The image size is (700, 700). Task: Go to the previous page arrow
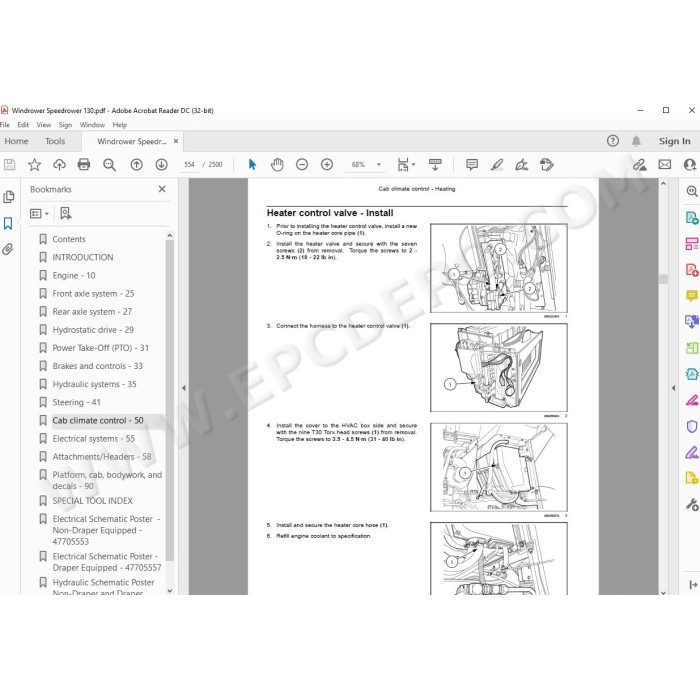click(137, 165)
